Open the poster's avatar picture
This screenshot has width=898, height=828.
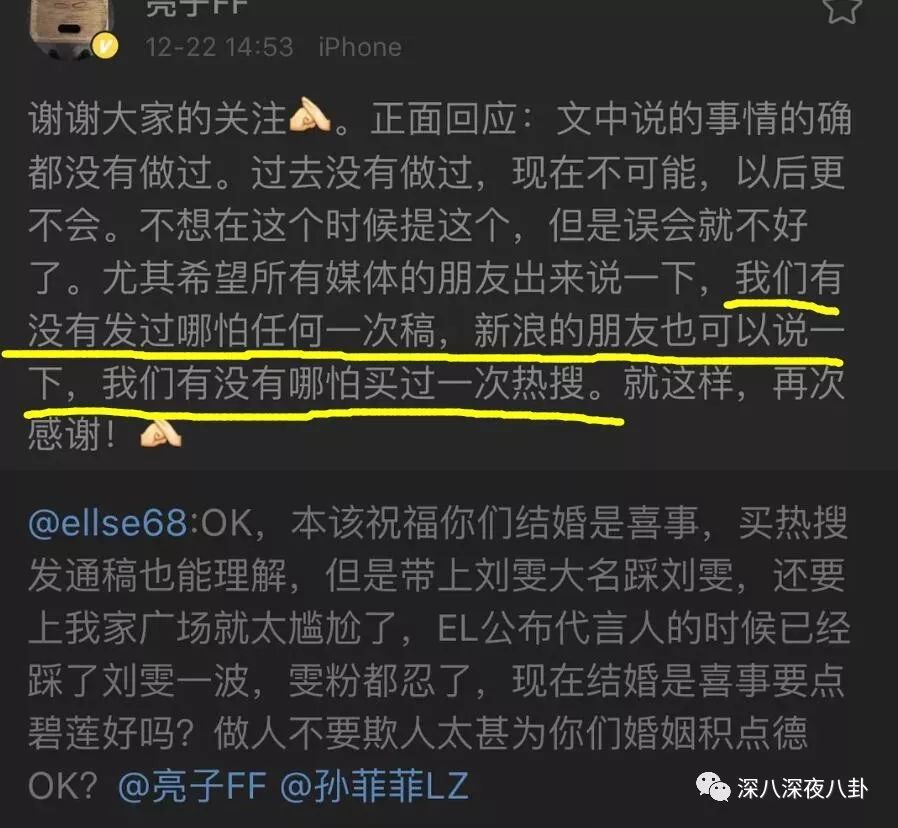click(73, 27)
